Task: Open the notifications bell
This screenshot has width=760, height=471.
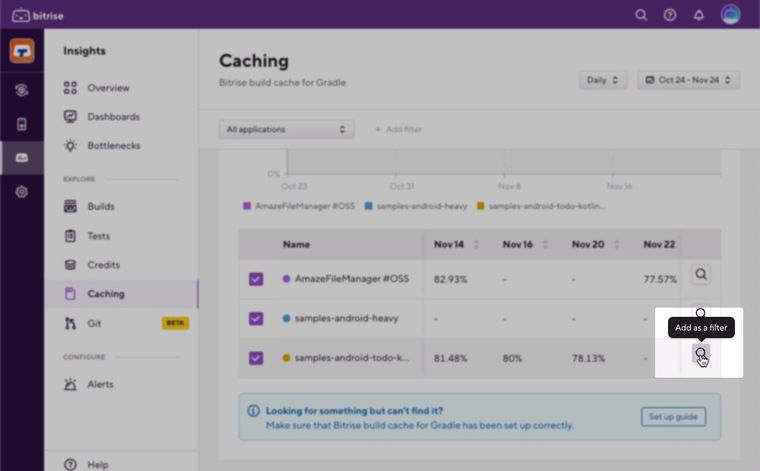Action: click(698, 15)
